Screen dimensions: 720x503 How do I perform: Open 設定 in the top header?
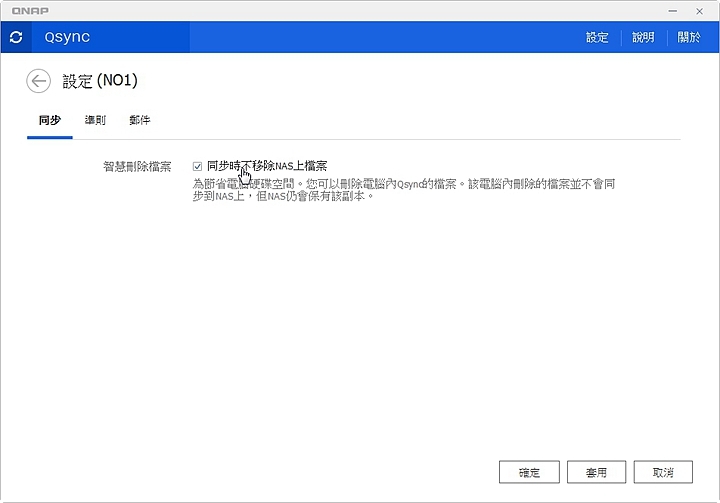pyautogui.click(x=597, y=37)
